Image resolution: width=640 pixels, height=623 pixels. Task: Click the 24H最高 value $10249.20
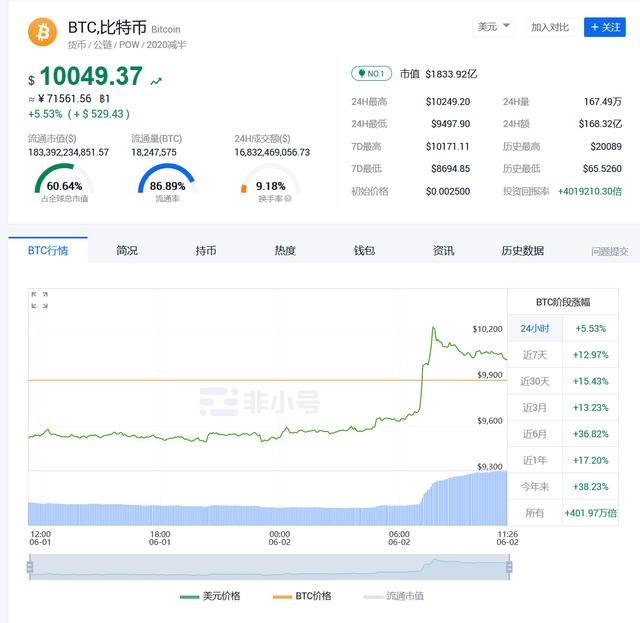tap(448, 102)
